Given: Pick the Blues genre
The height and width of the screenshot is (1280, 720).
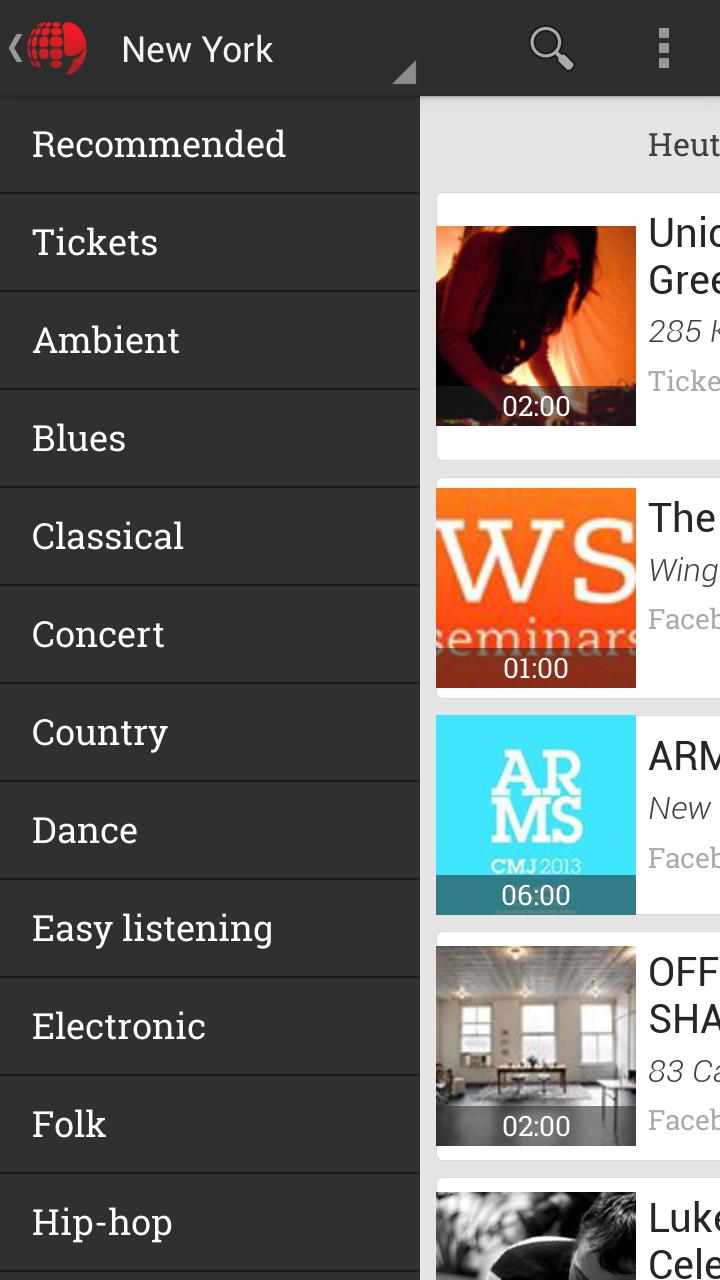Looking at the screenshot, I should (210, 438).
